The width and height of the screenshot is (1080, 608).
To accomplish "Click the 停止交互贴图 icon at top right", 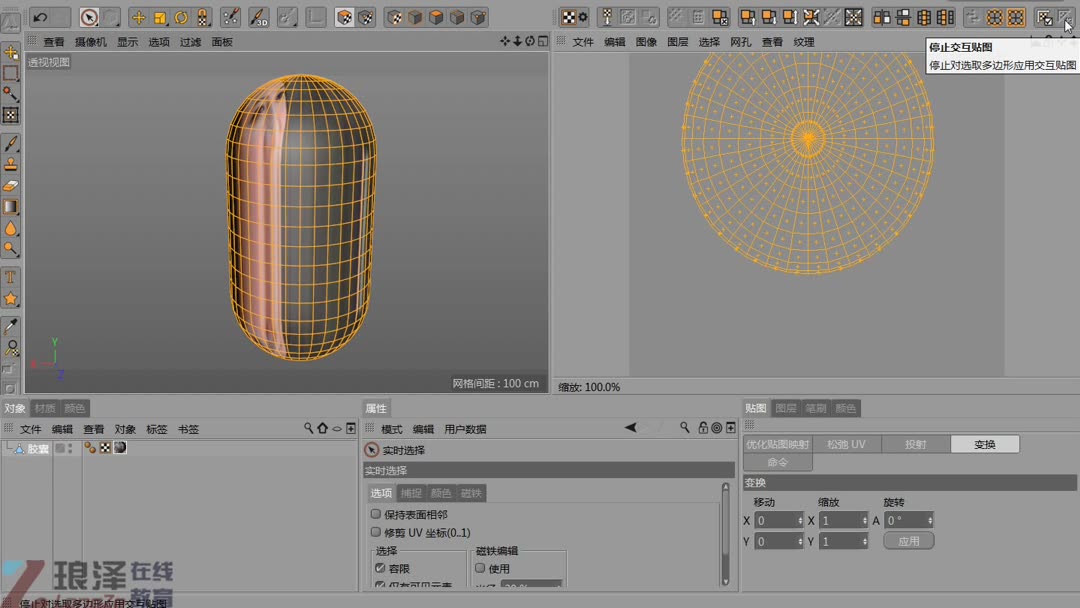I will coord(1067,17).
